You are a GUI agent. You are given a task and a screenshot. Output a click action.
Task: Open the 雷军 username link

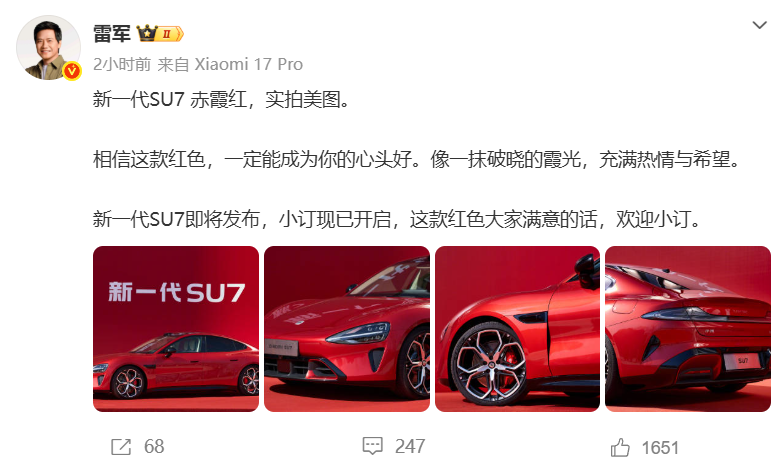[x=112, y=34]
